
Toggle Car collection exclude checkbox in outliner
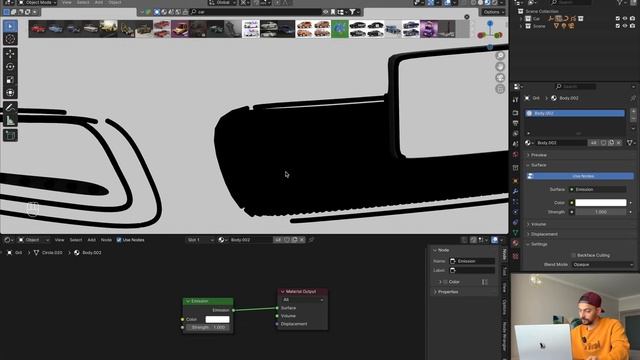(618, 18)
